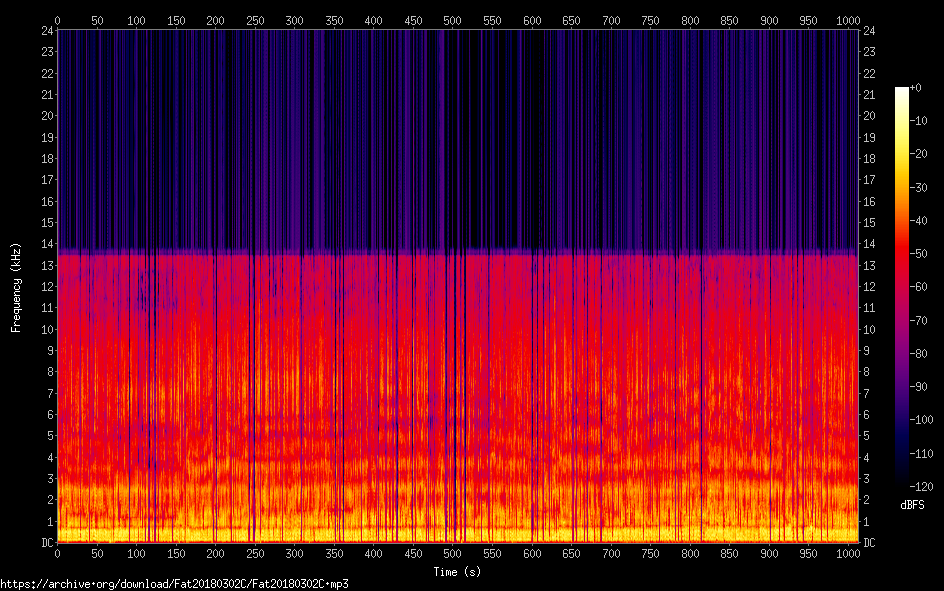Viewport: 944px width, 591px height.
Task: Select the "-90" color scale label
Action: point(919,387)
